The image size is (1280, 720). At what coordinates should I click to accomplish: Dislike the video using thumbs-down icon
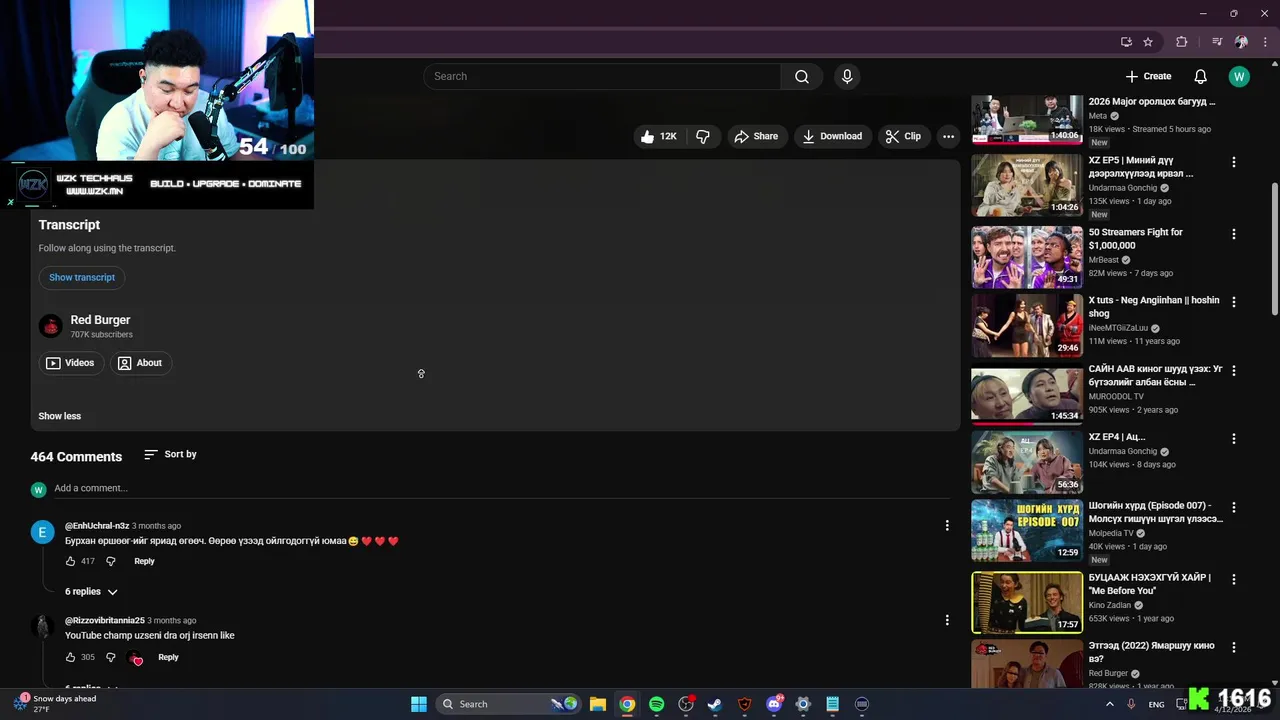703,136
